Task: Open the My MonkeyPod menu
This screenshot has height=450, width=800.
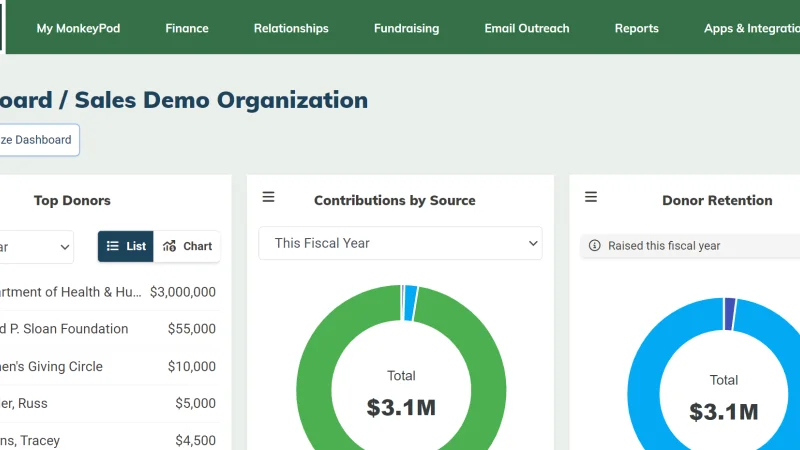Action: point(79,28)
